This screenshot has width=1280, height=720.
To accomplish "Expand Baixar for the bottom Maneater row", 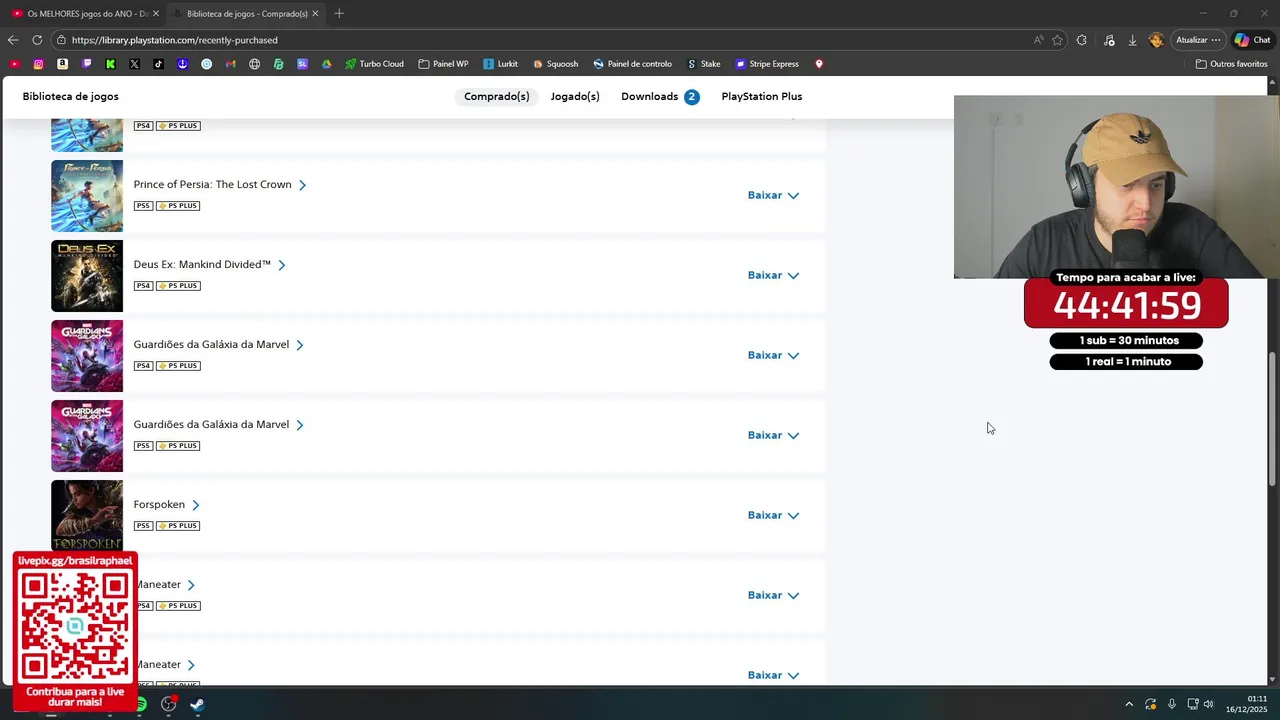I will coord(773,675).
